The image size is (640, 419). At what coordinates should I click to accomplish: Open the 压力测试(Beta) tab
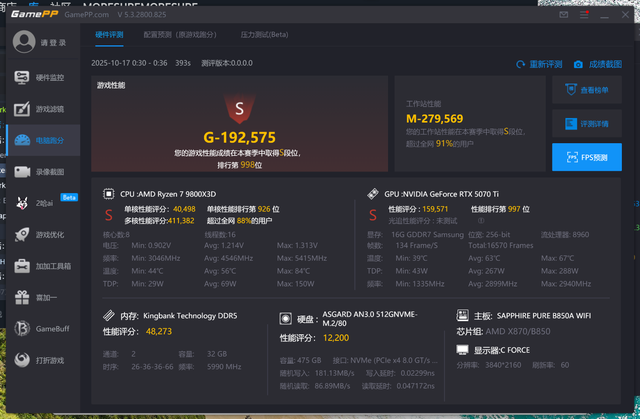point(264,34)
